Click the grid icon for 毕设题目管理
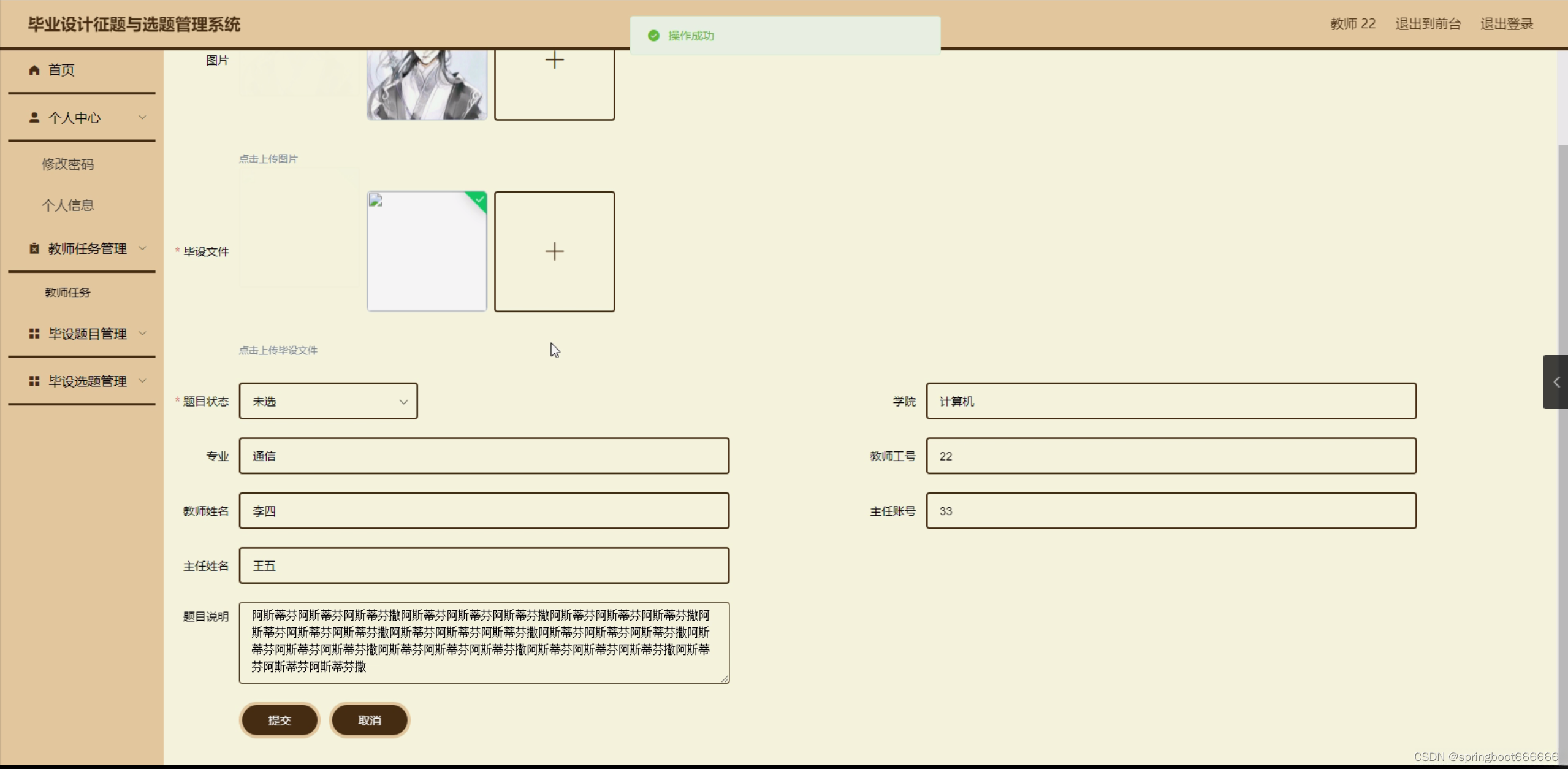 pos(34,334)
